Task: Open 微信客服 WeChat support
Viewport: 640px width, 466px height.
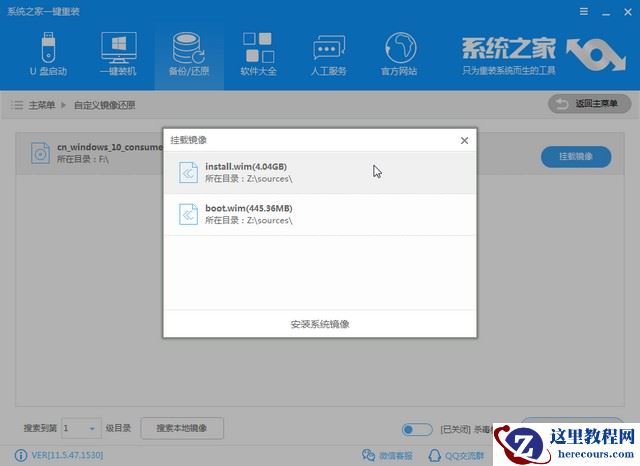Action: (x=387, y=455)
